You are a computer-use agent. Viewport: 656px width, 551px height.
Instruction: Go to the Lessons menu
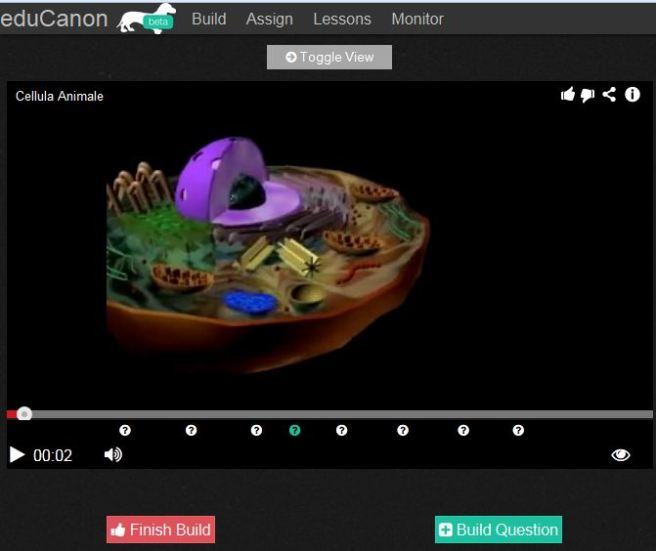point(341,19)
